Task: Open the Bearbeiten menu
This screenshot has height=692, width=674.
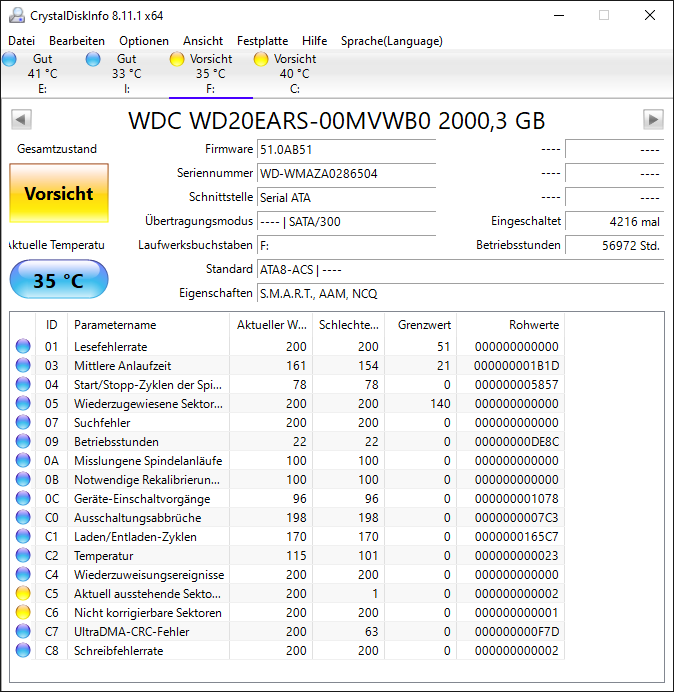Action: click(77, 41)
